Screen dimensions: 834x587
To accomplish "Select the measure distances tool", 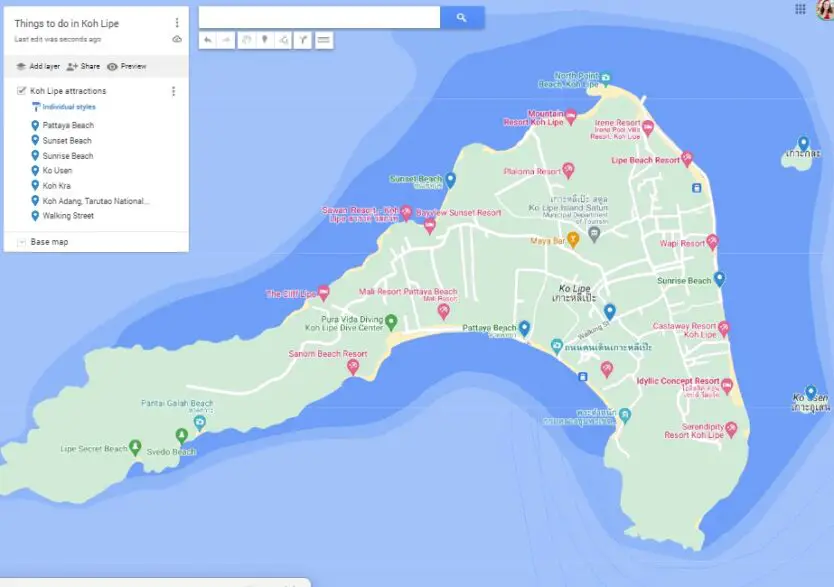I will click(x=323, y=41).
